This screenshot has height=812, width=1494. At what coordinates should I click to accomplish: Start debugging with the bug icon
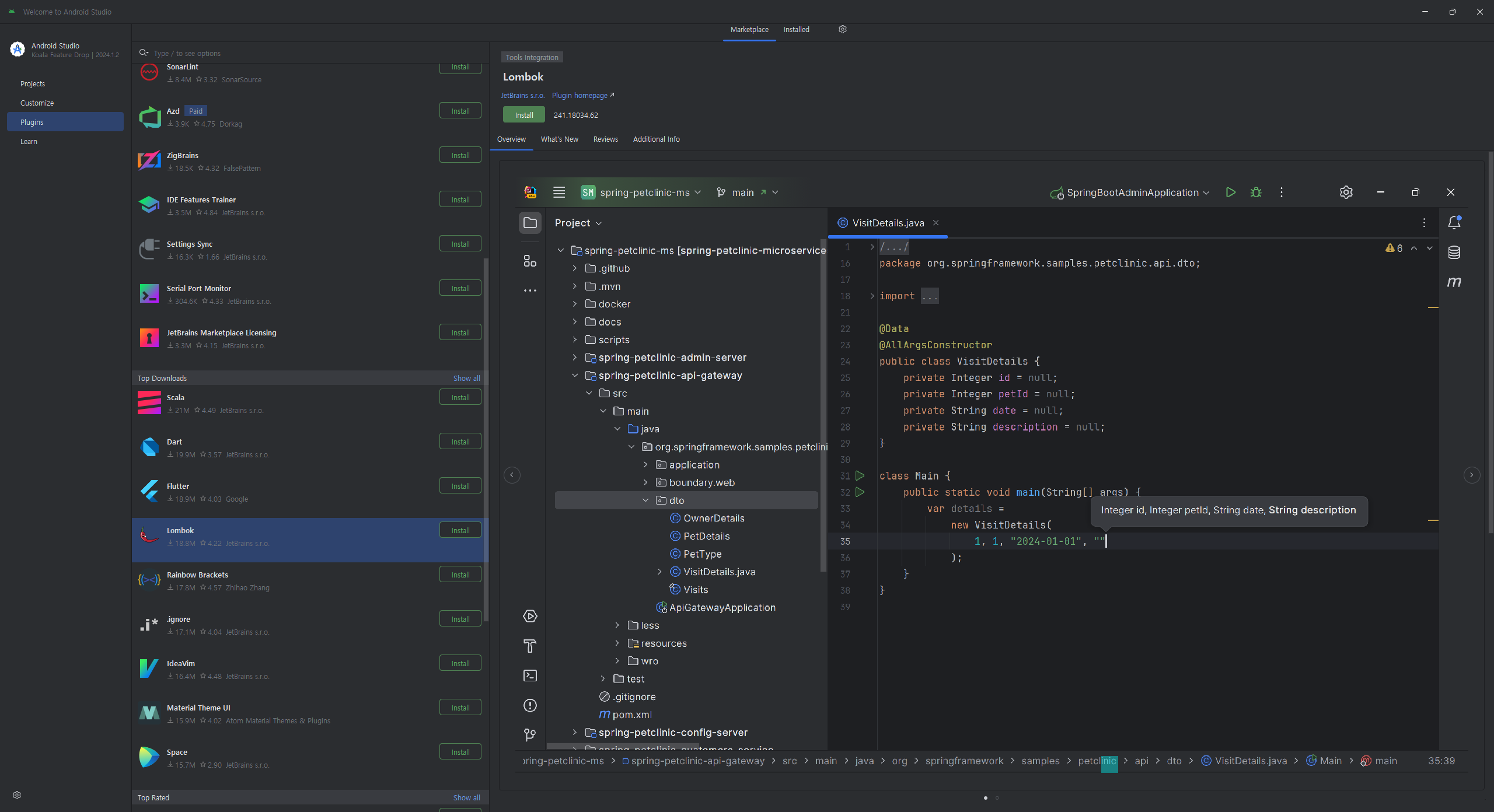(1256, 192)
